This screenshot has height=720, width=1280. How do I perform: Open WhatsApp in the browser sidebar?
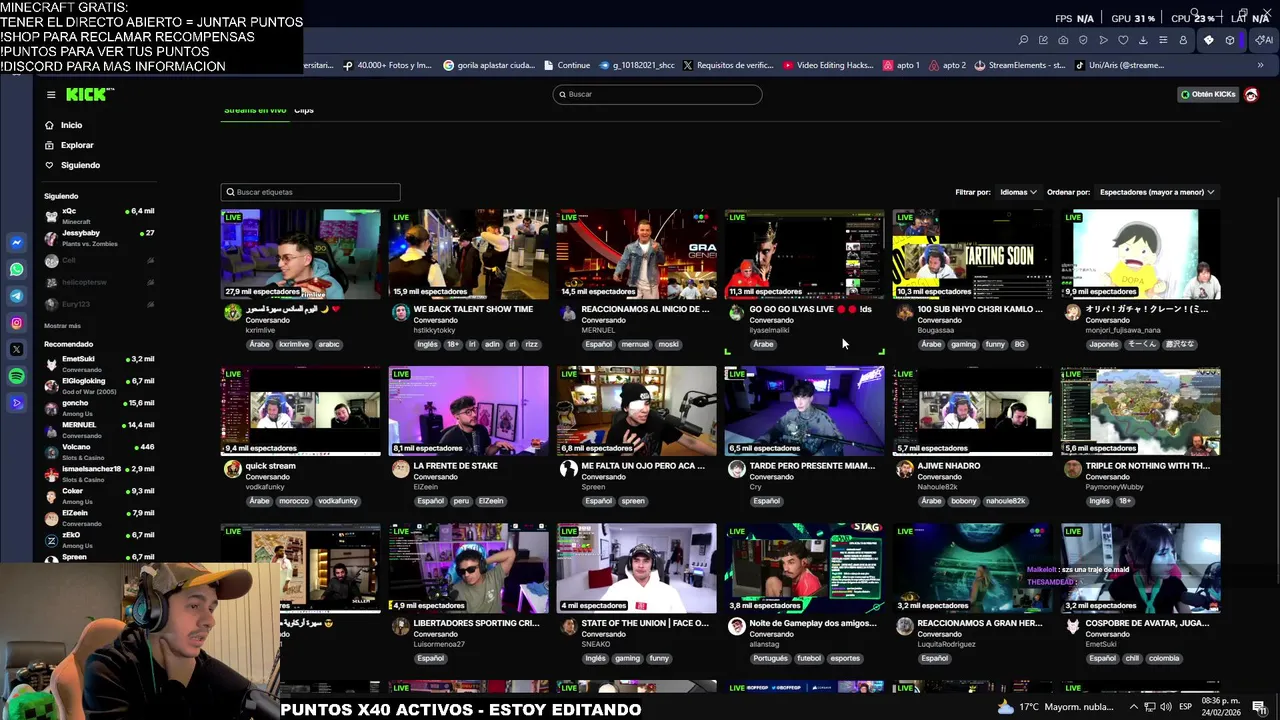coord(16,269)
